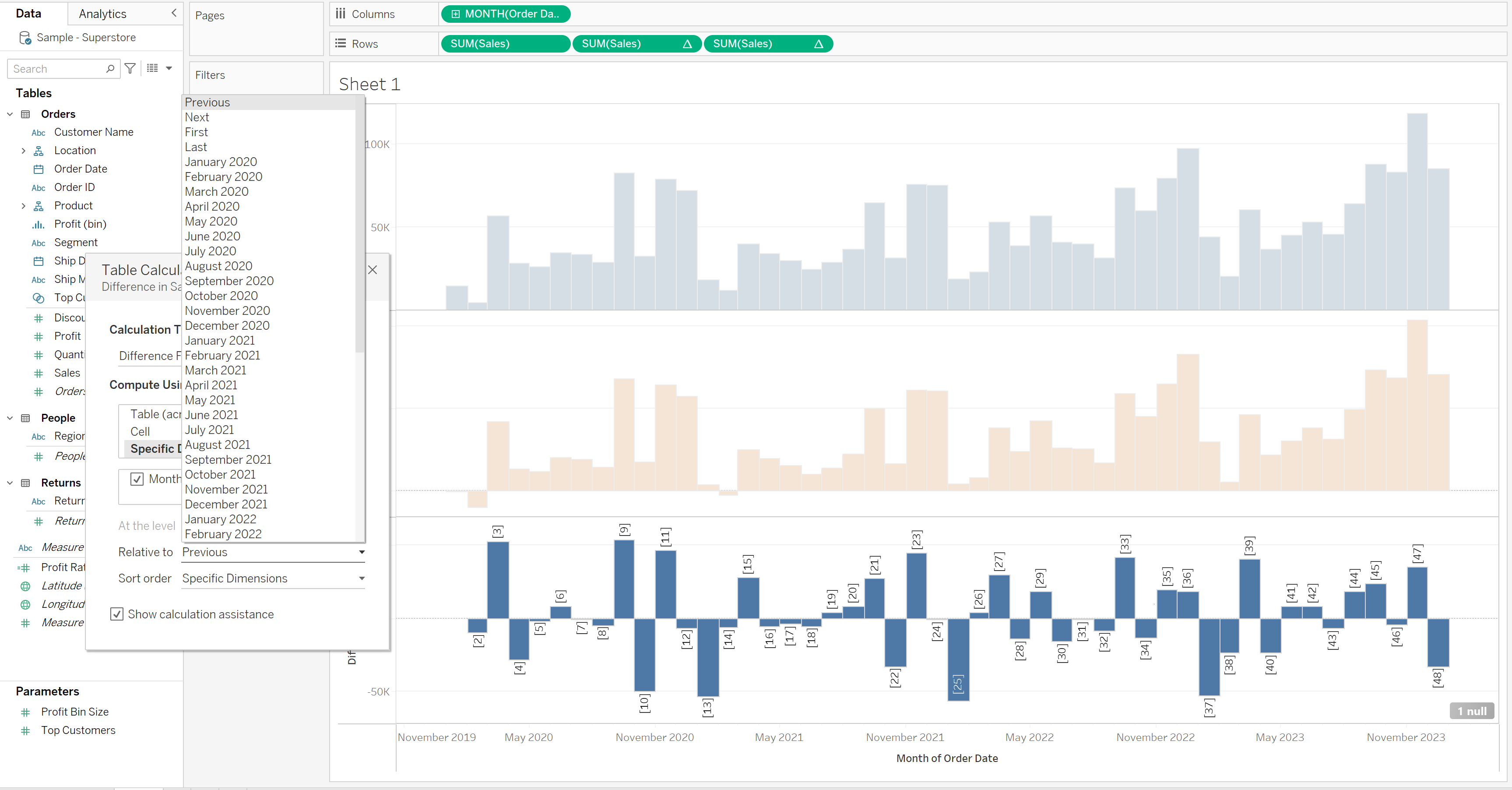Close the Table Calculation dialog
Viewport: 1512px width, 790px height.
point(372,270)
